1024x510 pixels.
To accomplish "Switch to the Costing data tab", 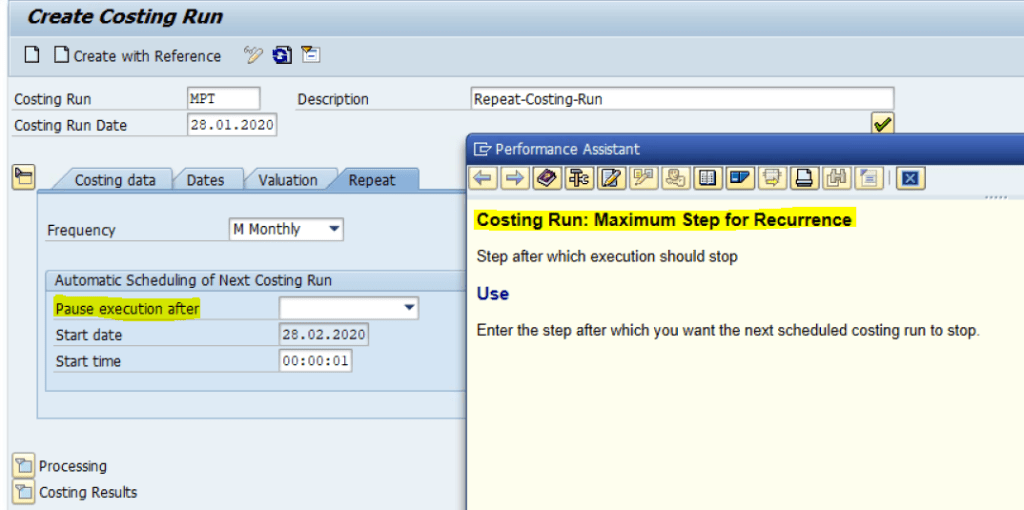I will 115,180.
